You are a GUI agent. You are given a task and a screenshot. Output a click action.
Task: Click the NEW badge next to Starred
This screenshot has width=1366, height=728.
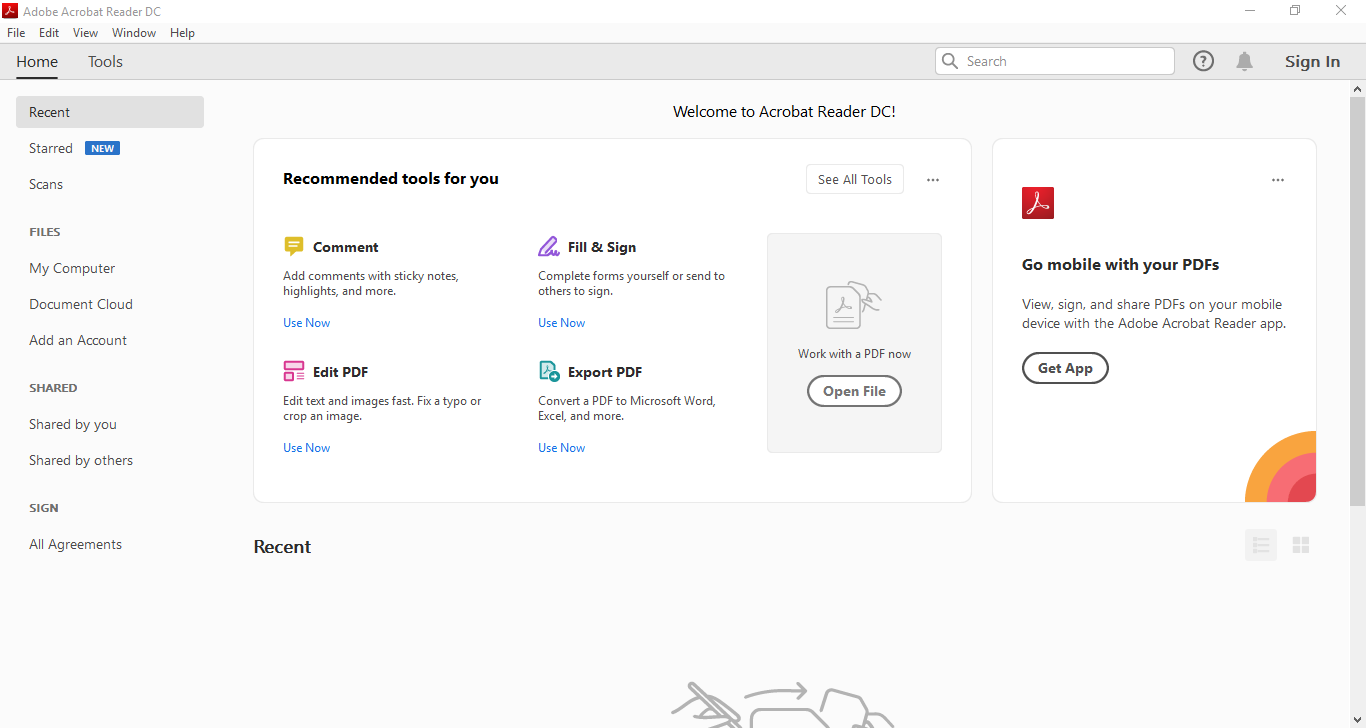[x=102, y=148]
